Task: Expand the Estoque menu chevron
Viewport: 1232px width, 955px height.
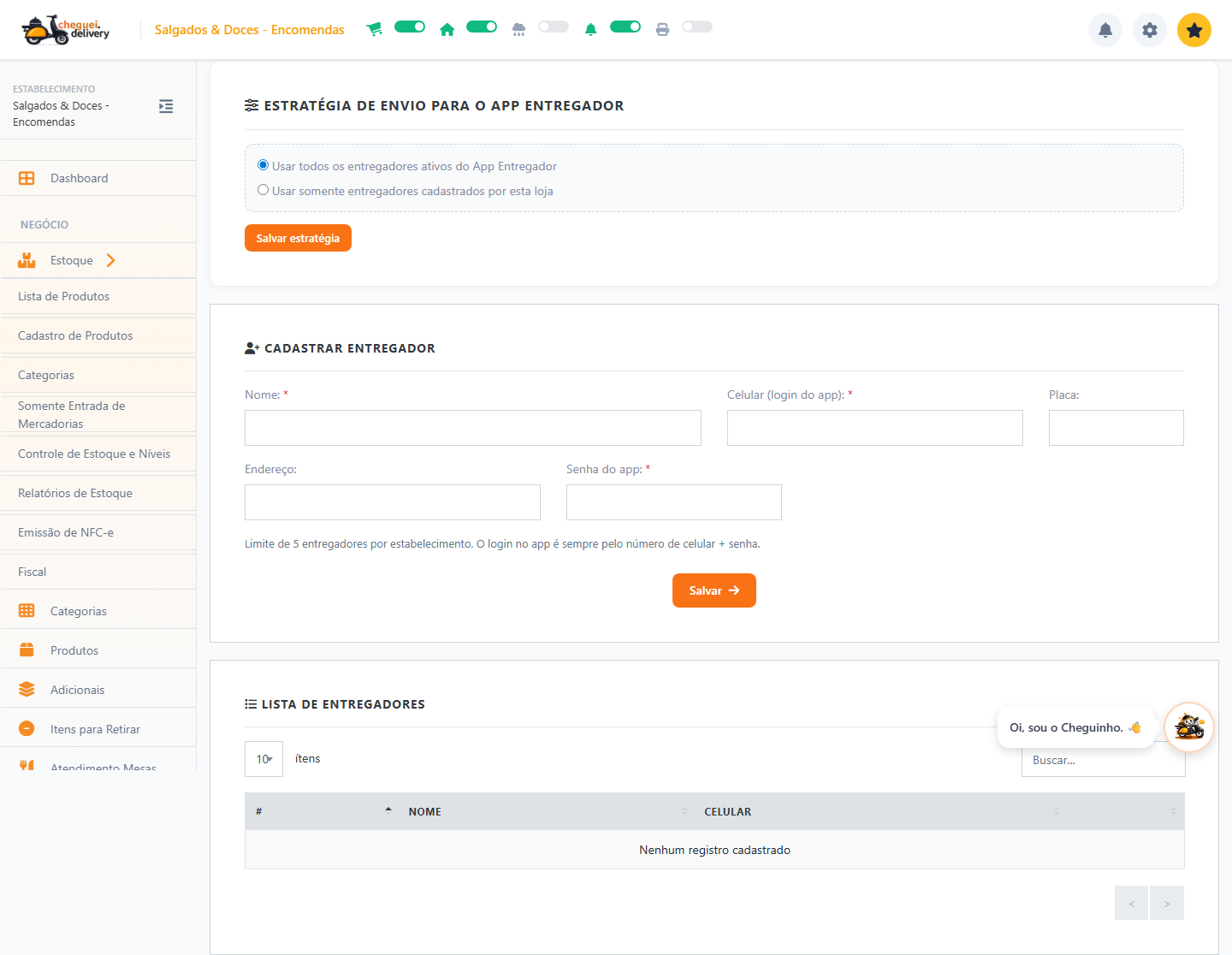Action: click(x=110, y=260)
